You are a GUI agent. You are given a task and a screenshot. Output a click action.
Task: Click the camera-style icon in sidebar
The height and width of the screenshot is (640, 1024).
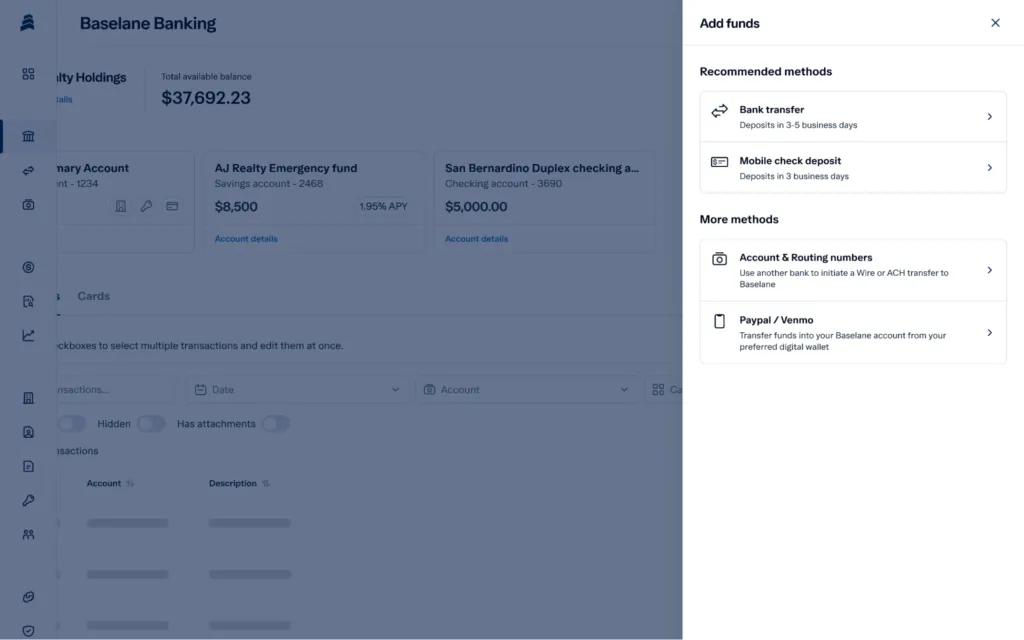click(x=28, y=204)
